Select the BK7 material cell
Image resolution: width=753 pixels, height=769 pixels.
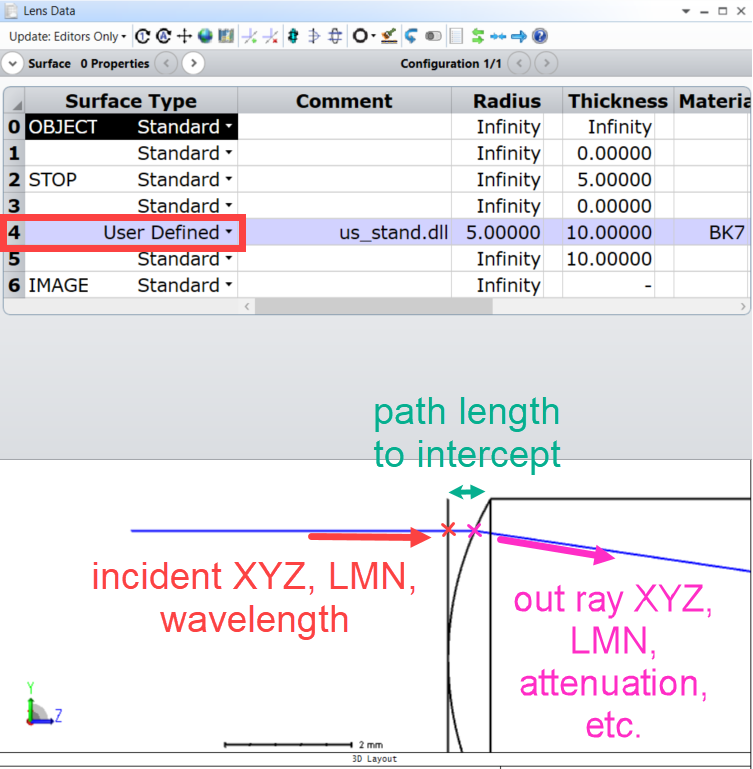pos(711,232)
